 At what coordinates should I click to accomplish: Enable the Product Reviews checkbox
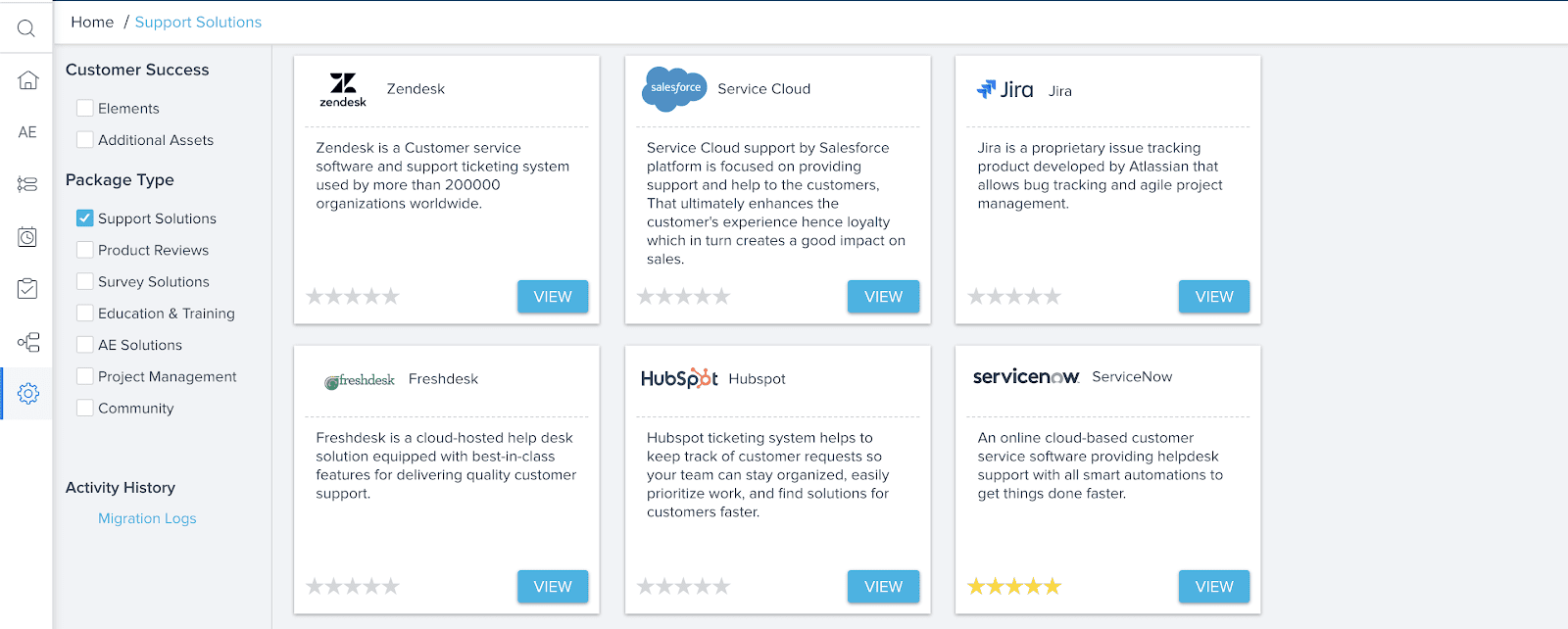[85, 250]
